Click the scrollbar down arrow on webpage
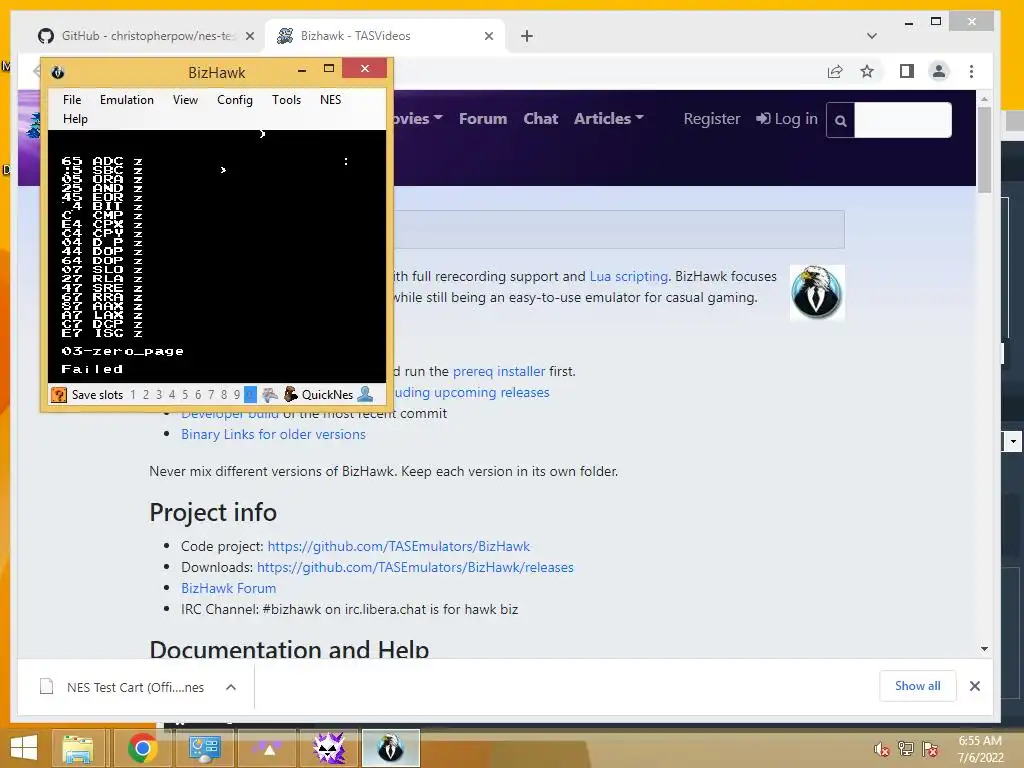 [x=984, y=649]
